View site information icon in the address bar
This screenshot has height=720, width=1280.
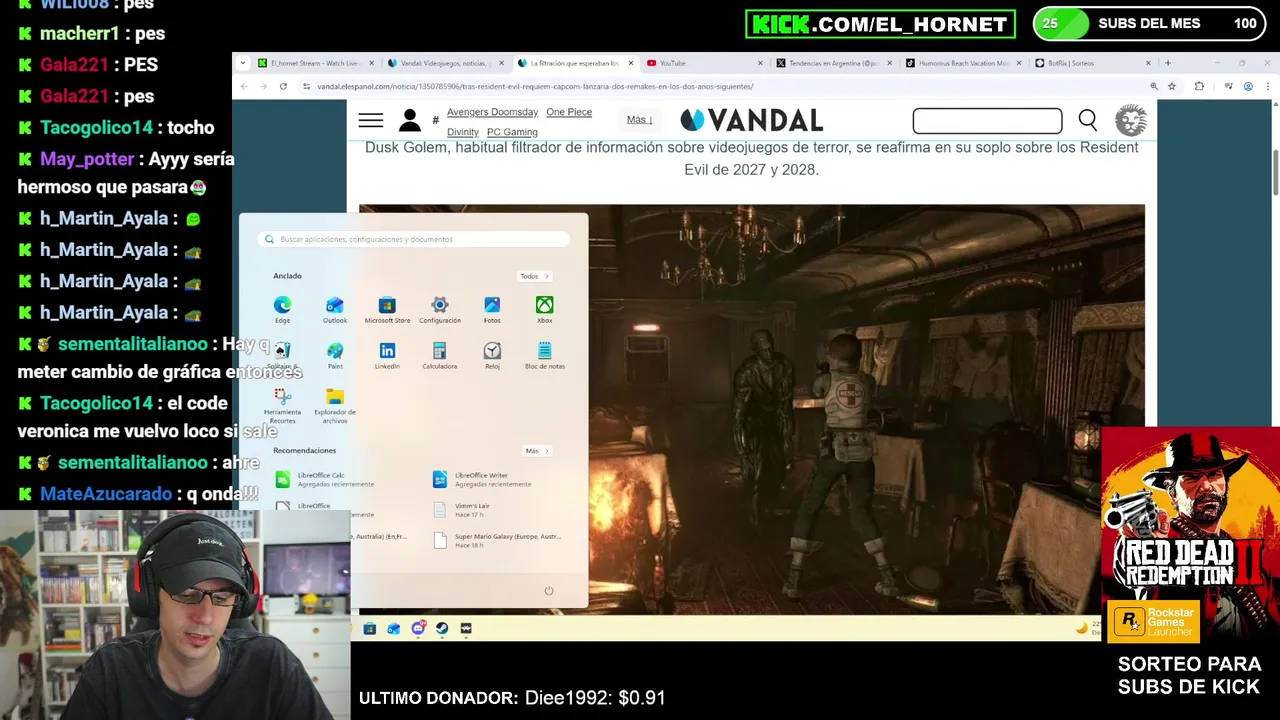click(306, 86)
